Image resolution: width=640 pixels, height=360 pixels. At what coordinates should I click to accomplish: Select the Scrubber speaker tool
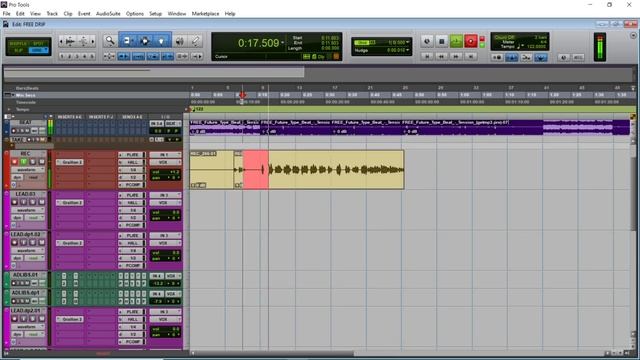[x=180, y=41]
